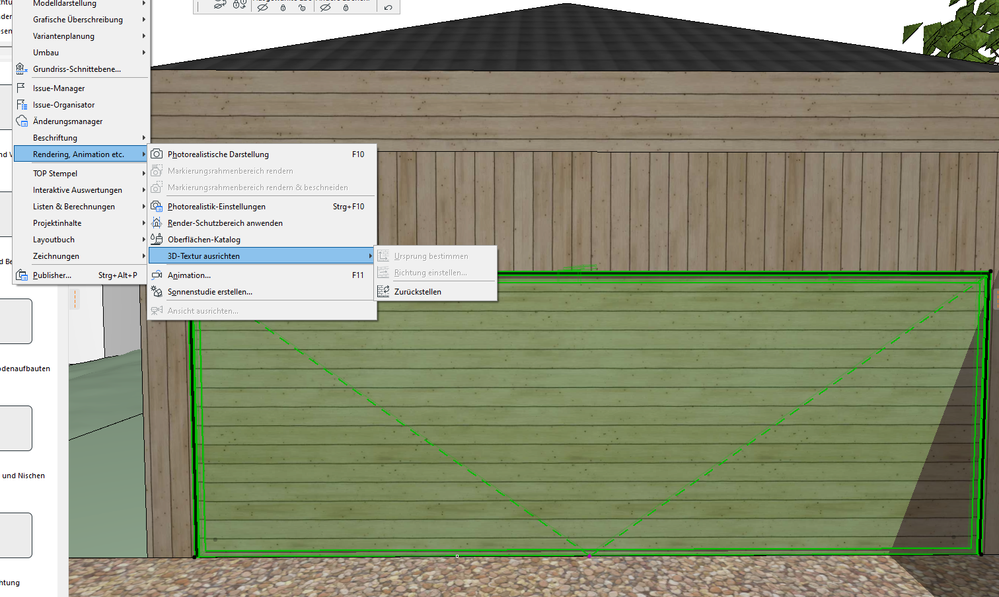
Task: Click the Änderungsmanager cloud icon
Action: point(21,121)
